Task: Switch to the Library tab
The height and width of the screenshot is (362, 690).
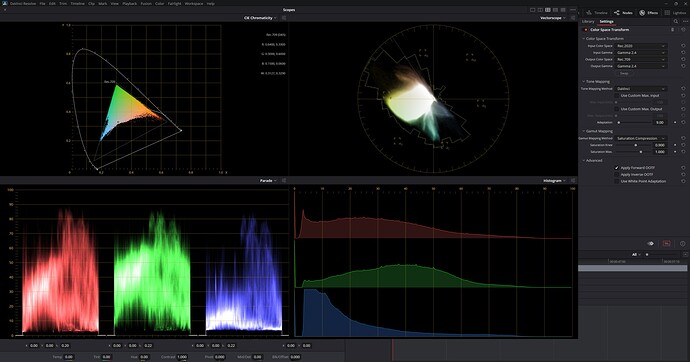Action: pyautogui.click(x=588, y=22)
